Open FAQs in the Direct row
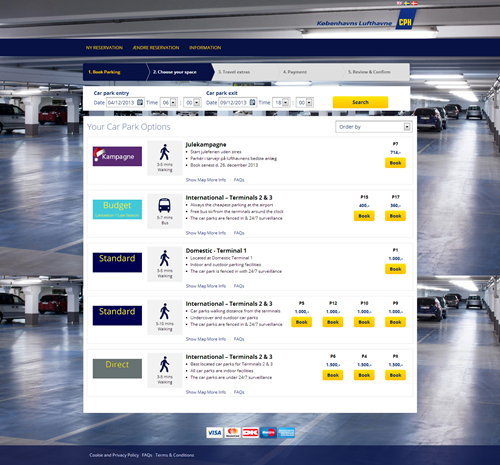Viewport: 500px width, 465px height. click(239, 392)
